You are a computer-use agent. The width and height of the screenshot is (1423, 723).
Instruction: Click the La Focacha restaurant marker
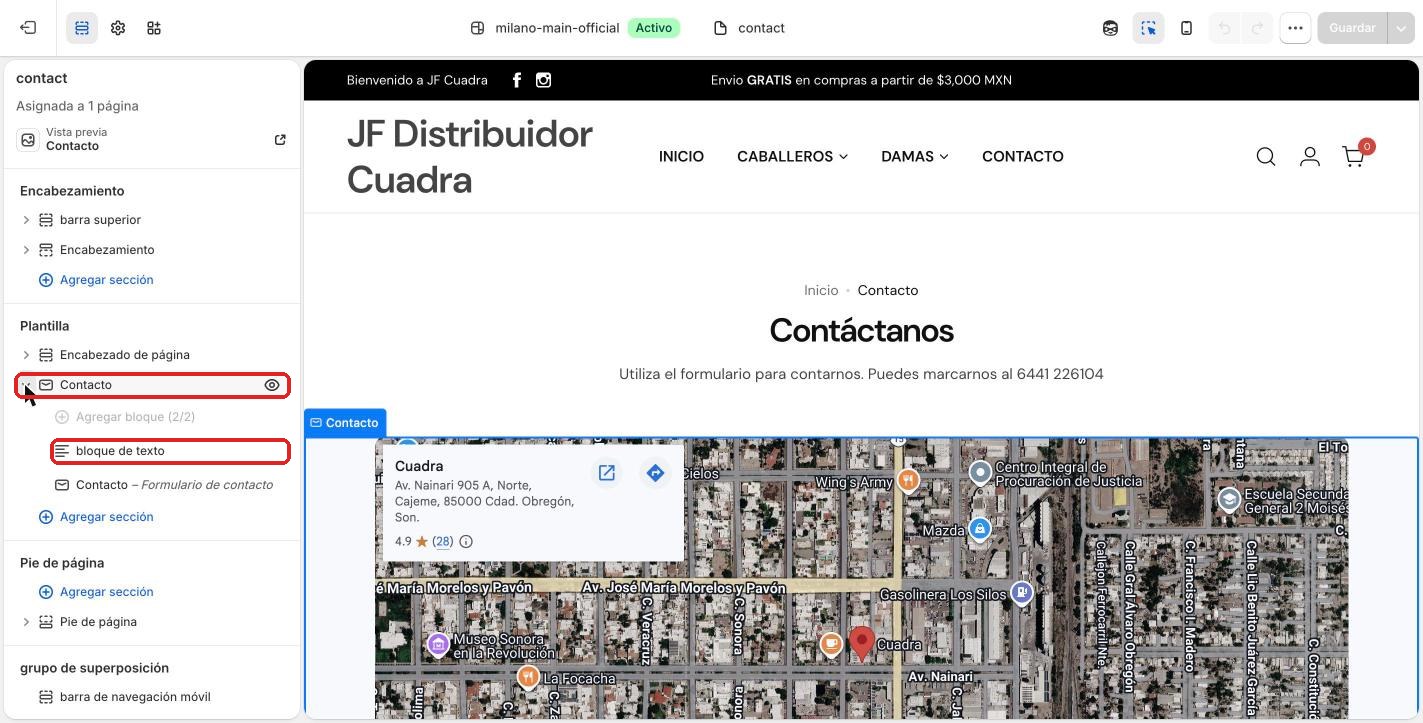[528, 678]
